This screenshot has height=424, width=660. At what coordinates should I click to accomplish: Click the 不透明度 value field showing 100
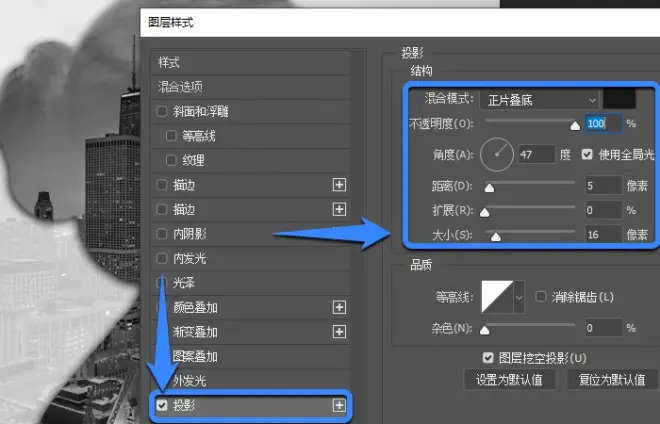pyautogui.click(x=604, y=123)
